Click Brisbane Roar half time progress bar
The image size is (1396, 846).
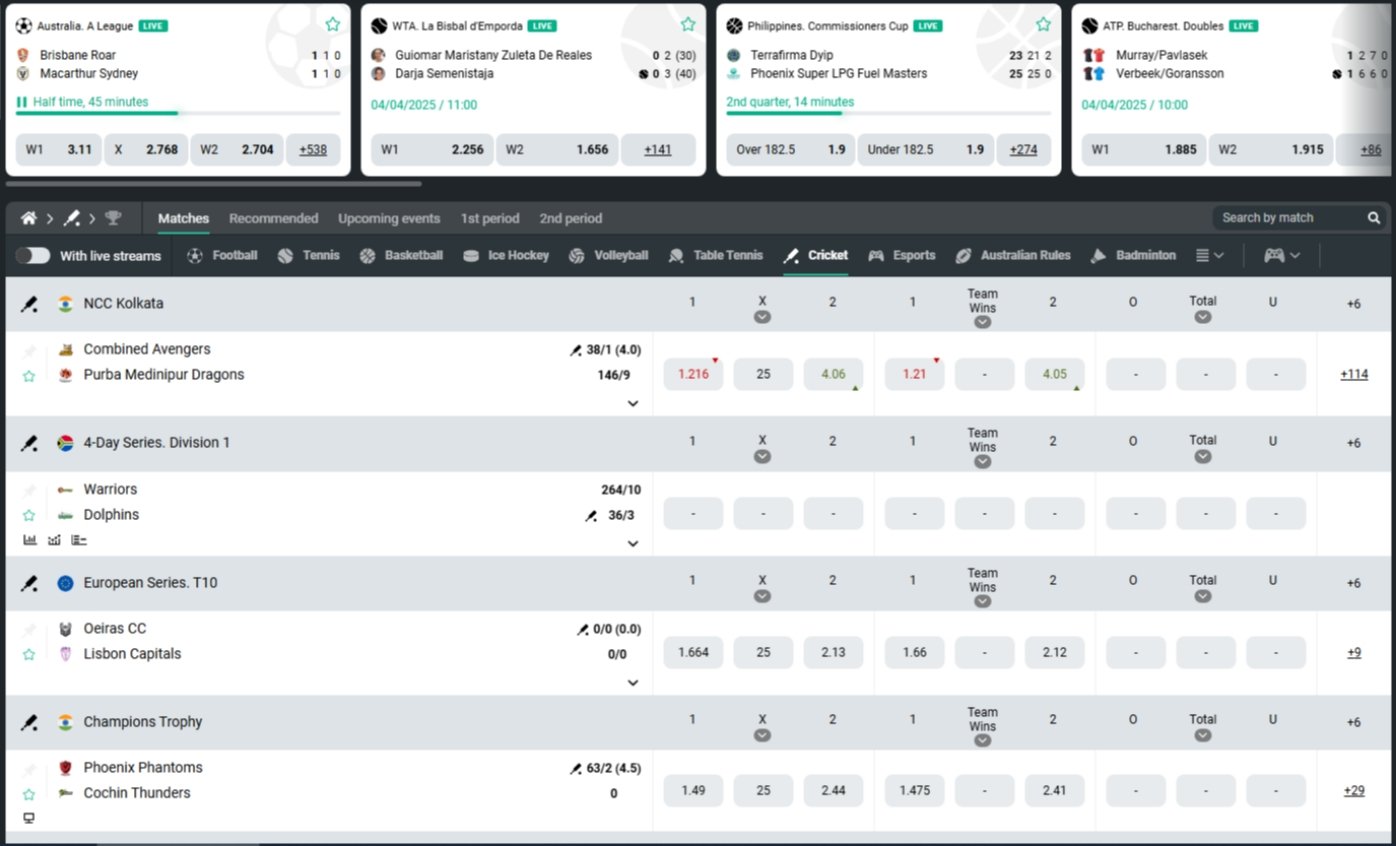(178, 113)
